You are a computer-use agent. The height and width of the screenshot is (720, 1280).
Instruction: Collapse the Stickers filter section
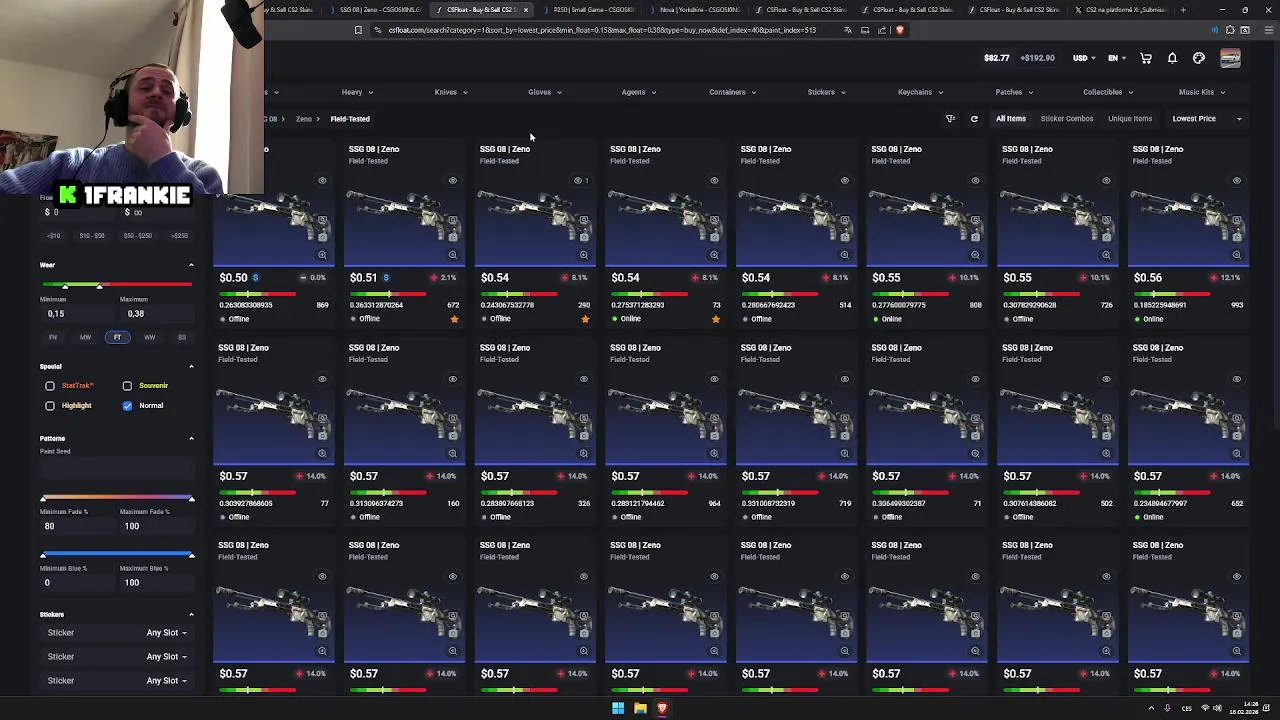[191, 615]
